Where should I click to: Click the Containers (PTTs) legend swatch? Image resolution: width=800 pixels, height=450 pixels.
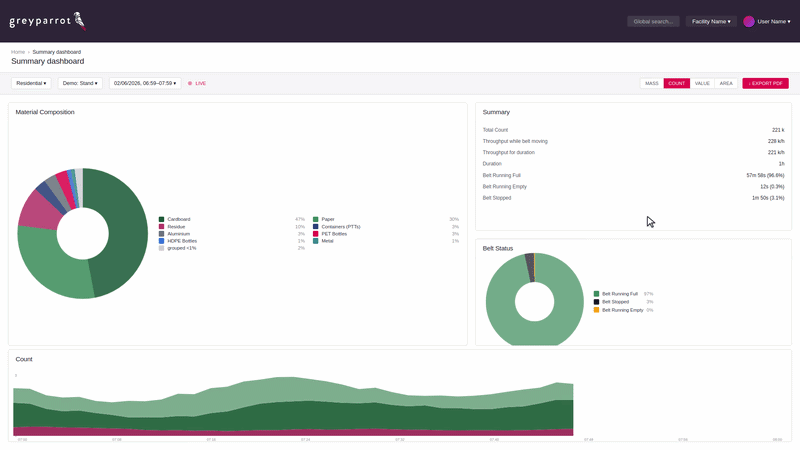point(315,227)
